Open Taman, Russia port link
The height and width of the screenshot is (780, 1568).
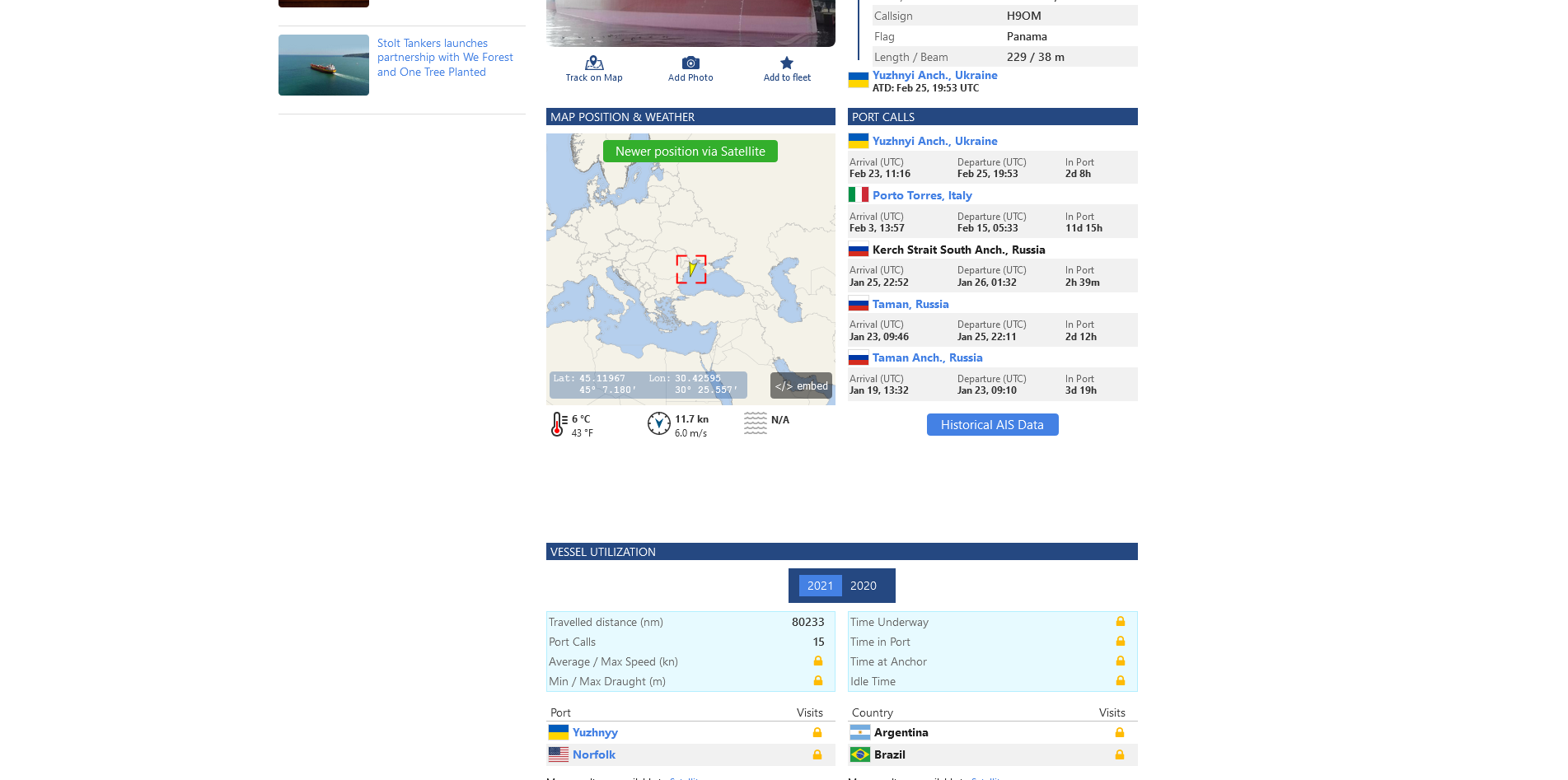910,304
